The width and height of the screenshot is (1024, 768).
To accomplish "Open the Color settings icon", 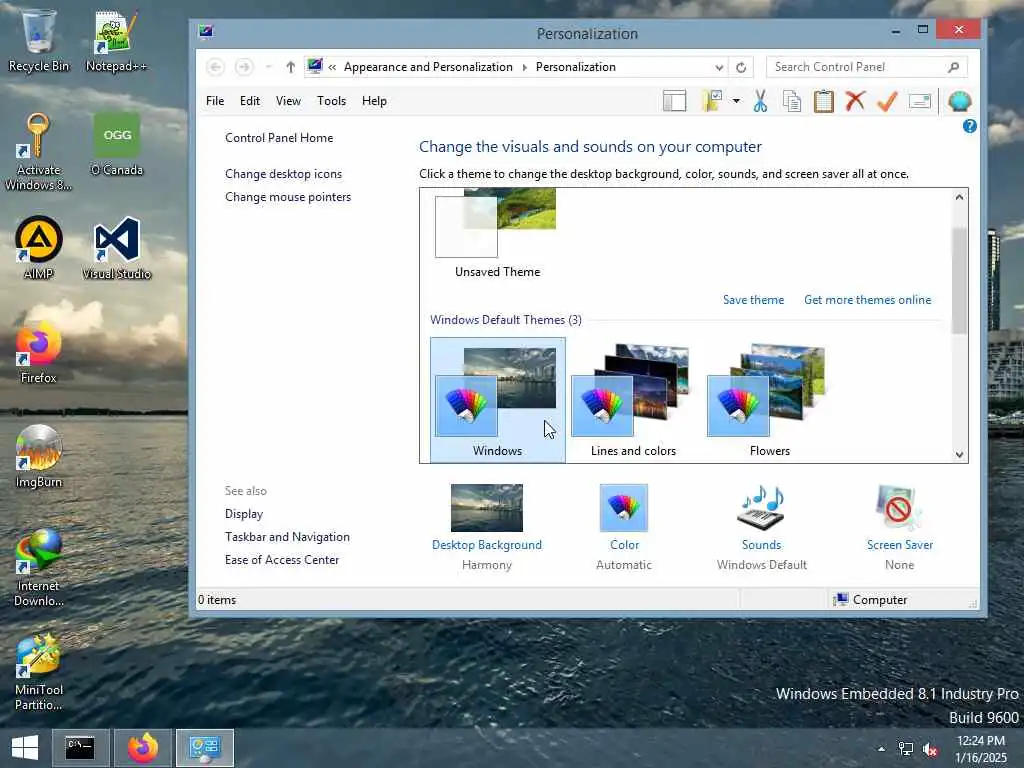I will pyautogui.click(x=624, y=507).
